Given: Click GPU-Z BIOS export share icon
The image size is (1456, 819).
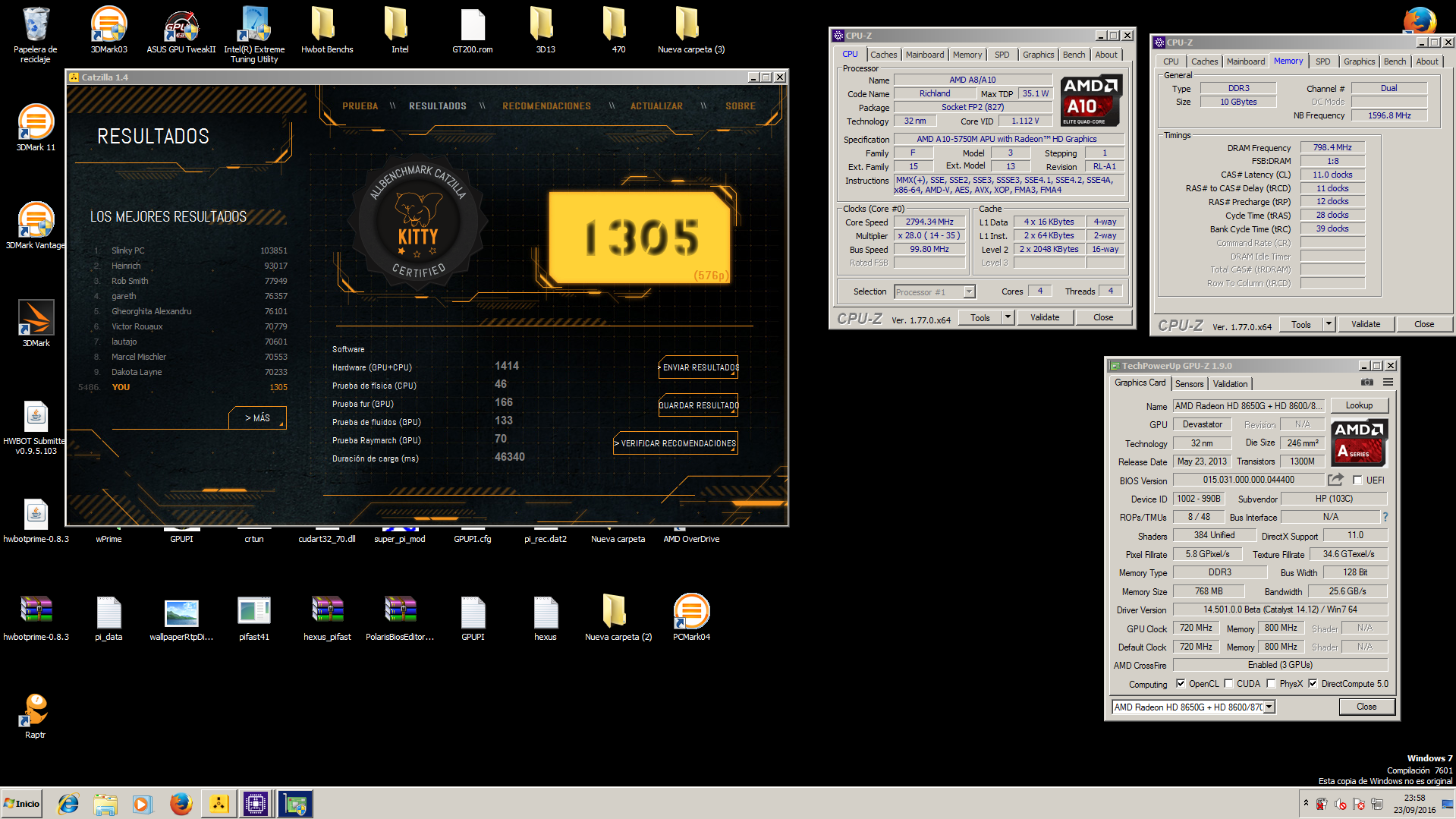Looking at the screenshot, I should [1335, 480].
